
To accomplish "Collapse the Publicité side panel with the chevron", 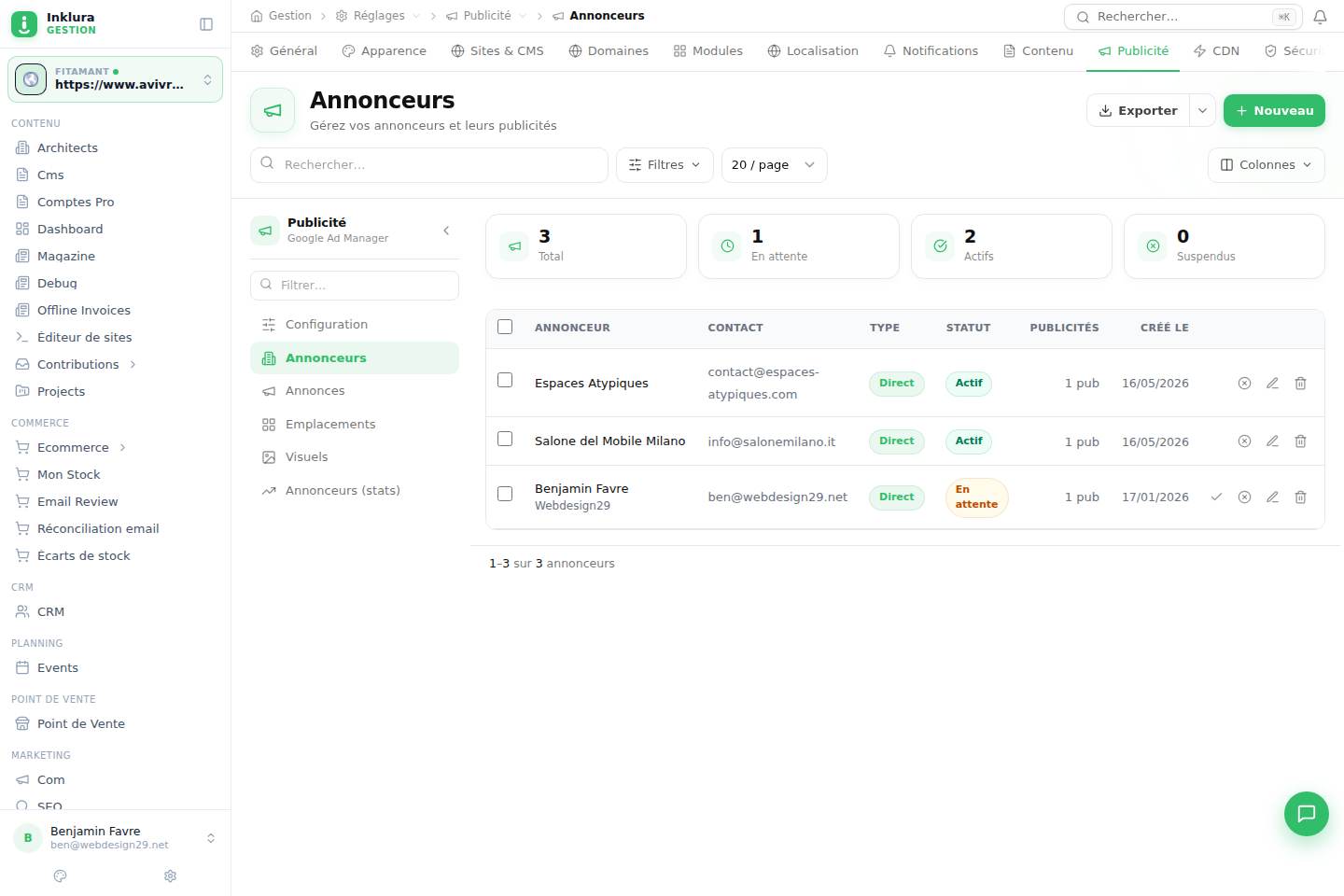I will 446,231.
